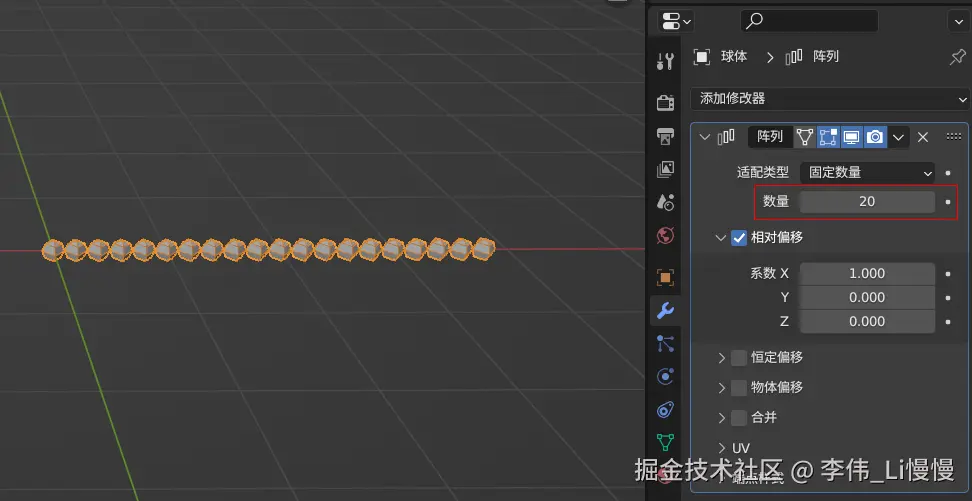Click the properties search field
The width and height of the screenshot is (972, 501).
(x=809, y=21)
